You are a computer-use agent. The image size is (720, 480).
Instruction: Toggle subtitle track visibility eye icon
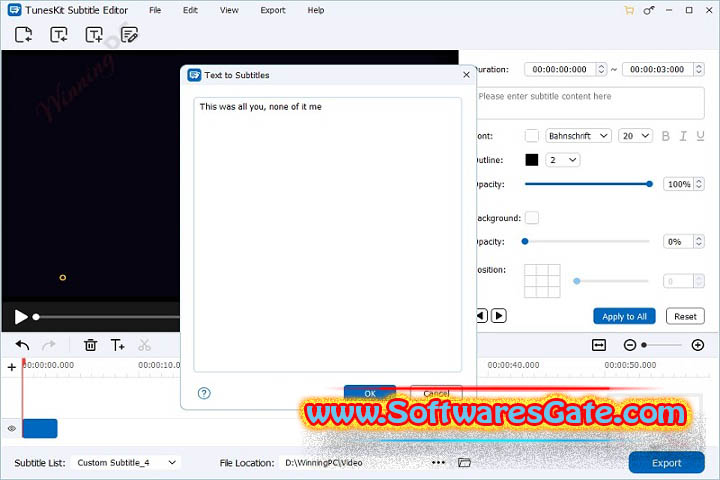pyautogui.click(x=12, y=429)
